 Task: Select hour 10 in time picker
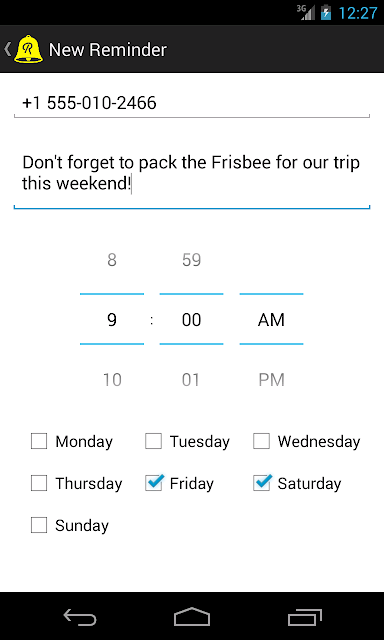pyautogui.click(x=112, y=380)
